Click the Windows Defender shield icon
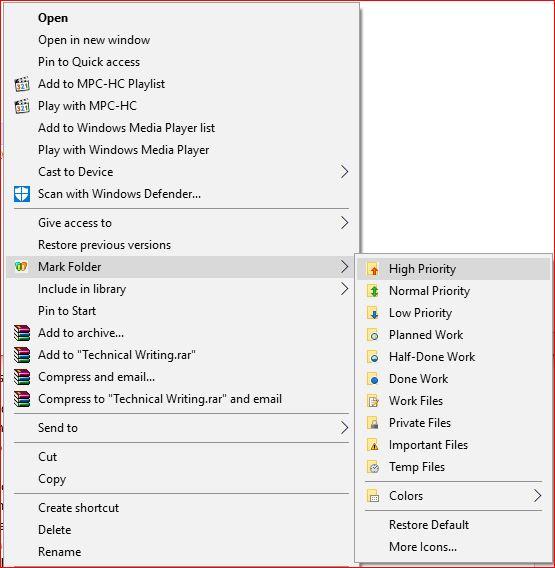Viewport: 555px width, 568px height. tap(22, 194)
